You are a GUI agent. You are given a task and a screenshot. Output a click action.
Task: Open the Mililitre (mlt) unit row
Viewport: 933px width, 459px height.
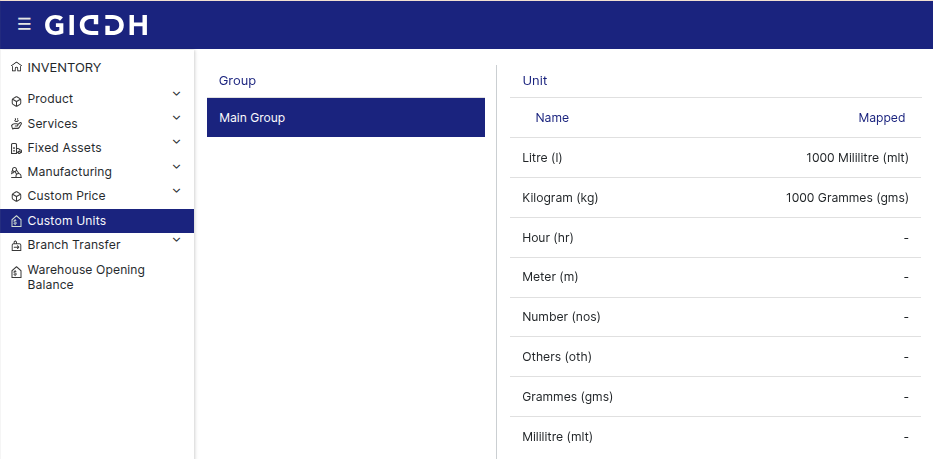tap(715, 437)
